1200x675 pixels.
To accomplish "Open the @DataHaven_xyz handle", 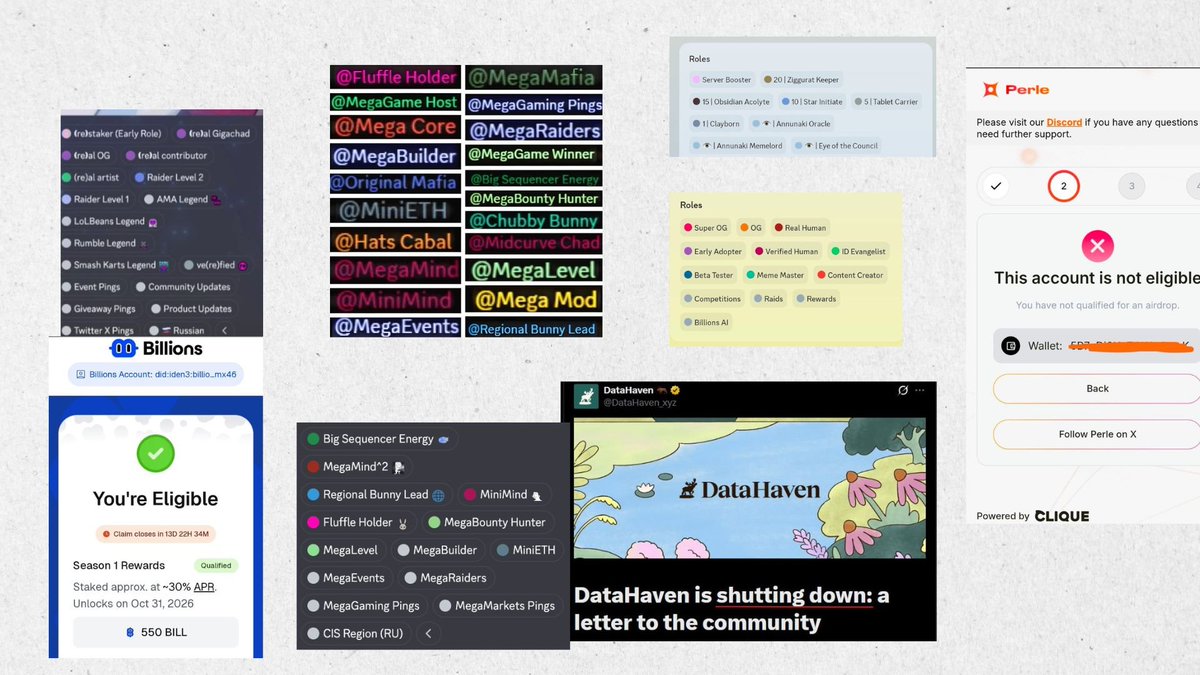I will pyautogui.click(x=639, y=402).
